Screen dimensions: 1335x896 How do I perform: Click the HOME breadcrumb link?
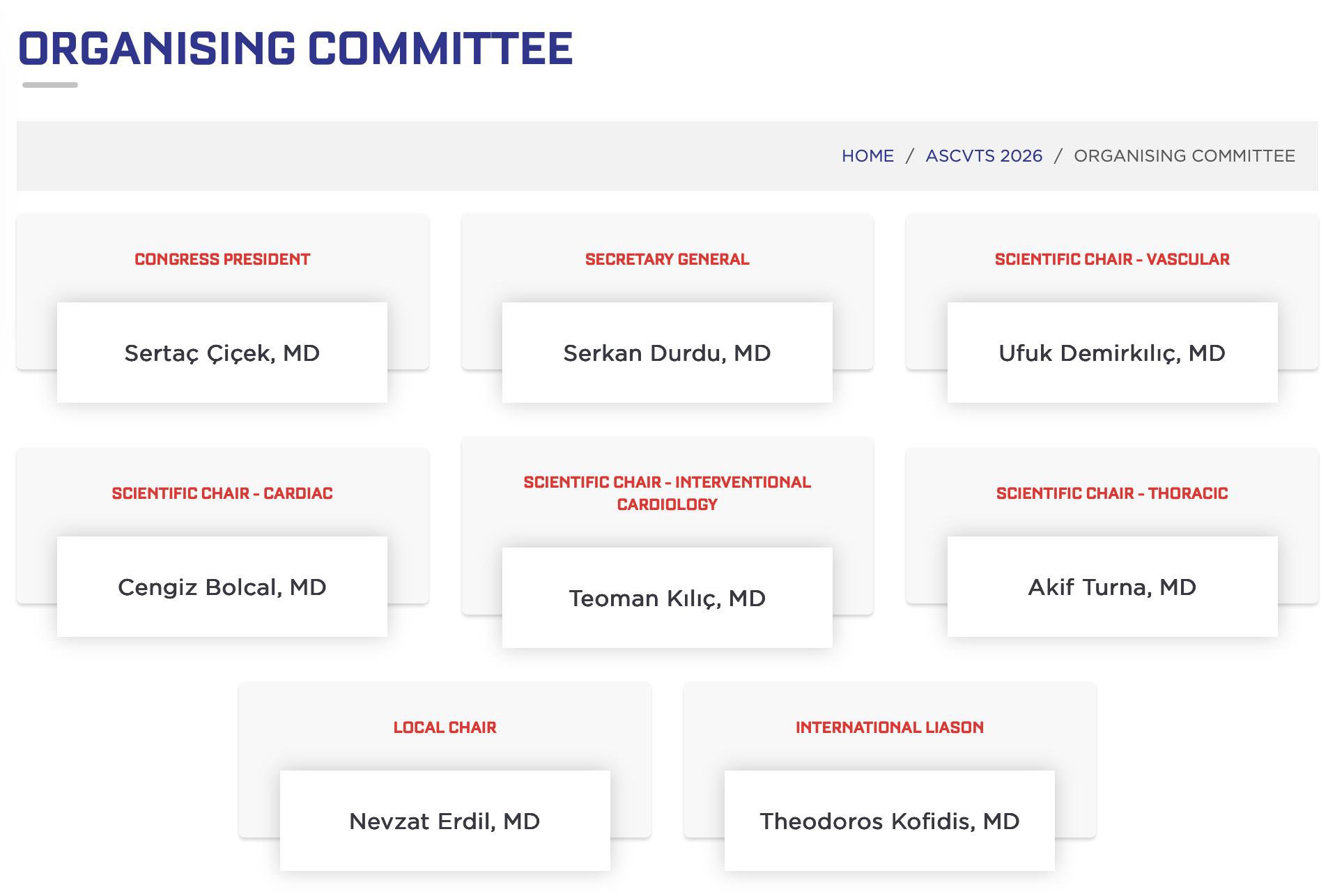(x=867, y=156)
